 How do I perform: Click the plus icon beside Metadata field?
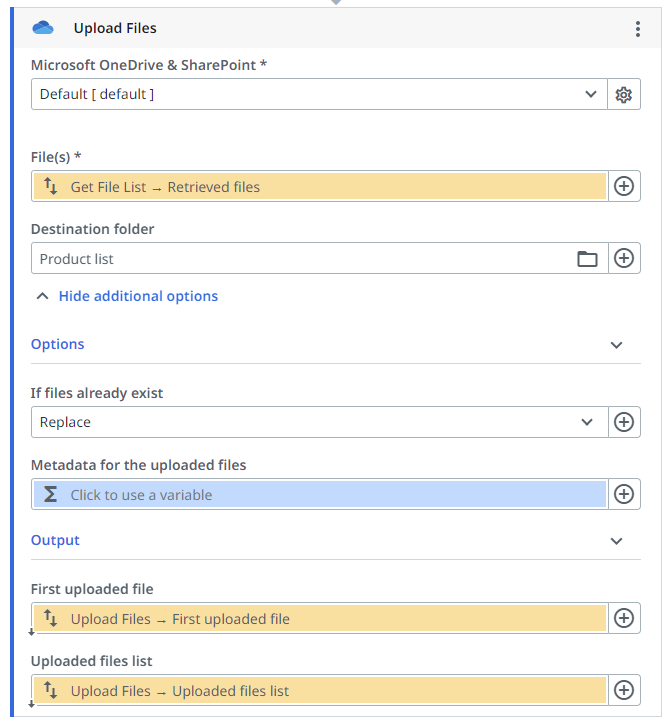[x=624, y=494]
